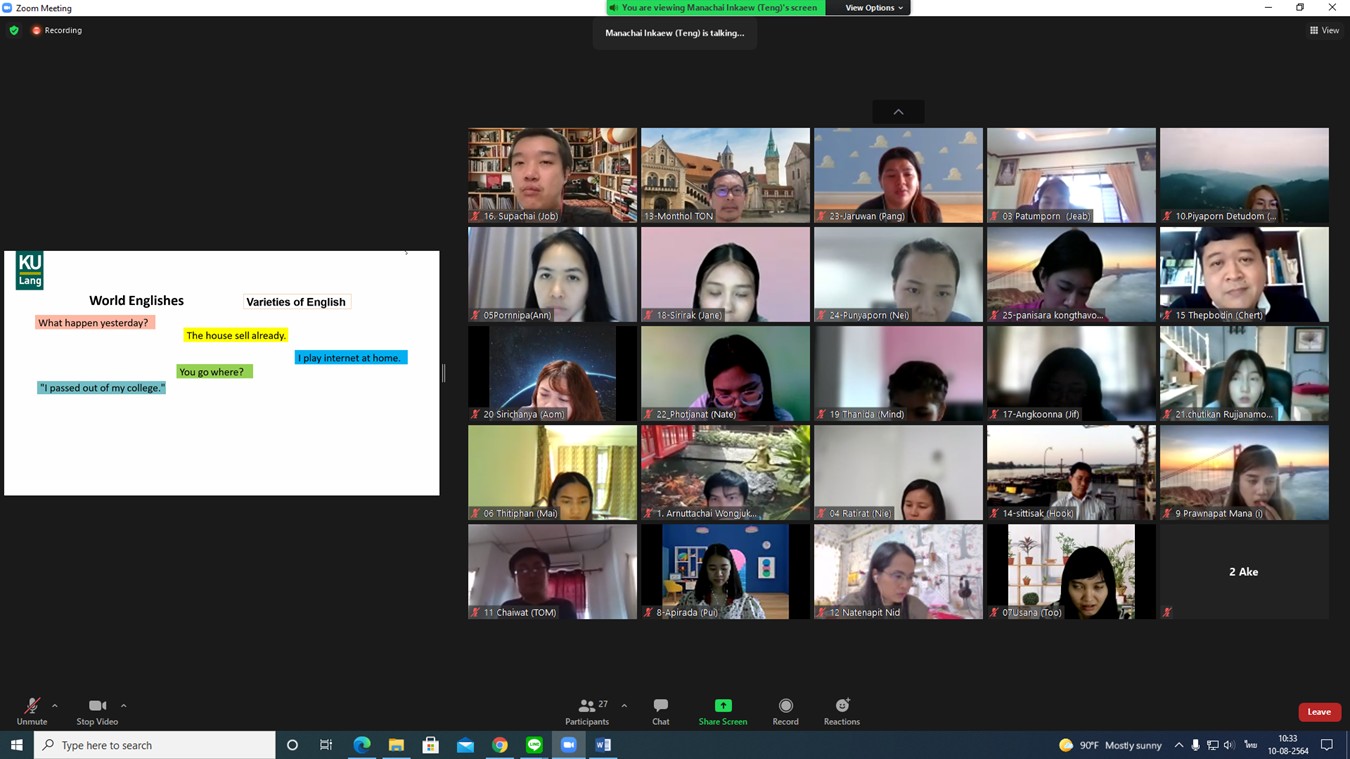Open the Reactions menu
This screenshot has height=759, width=1350.
click(841, 711)
